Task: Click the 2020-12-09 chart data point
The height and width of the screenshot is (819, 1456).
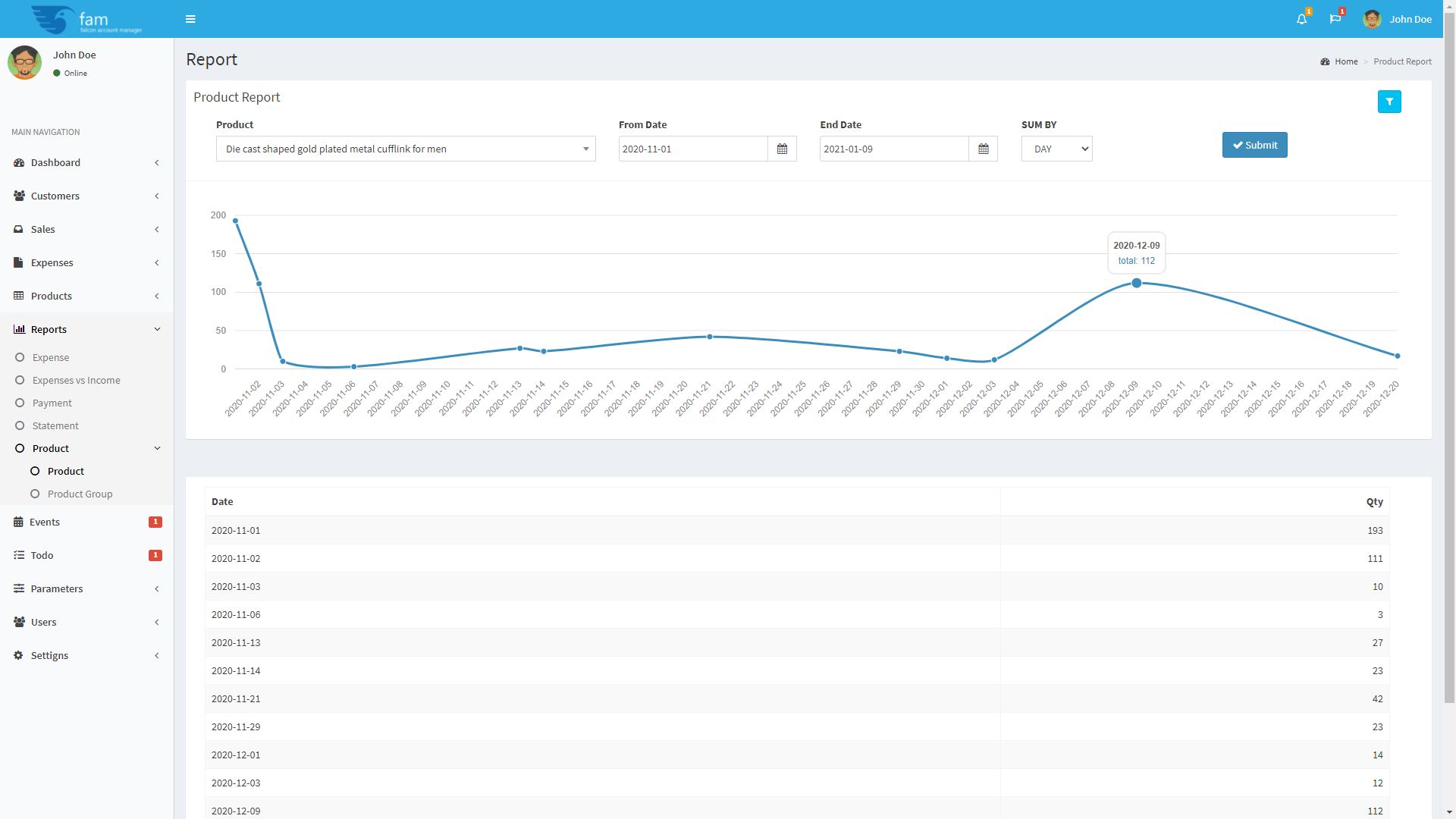Action: [x=1136, y=283]
